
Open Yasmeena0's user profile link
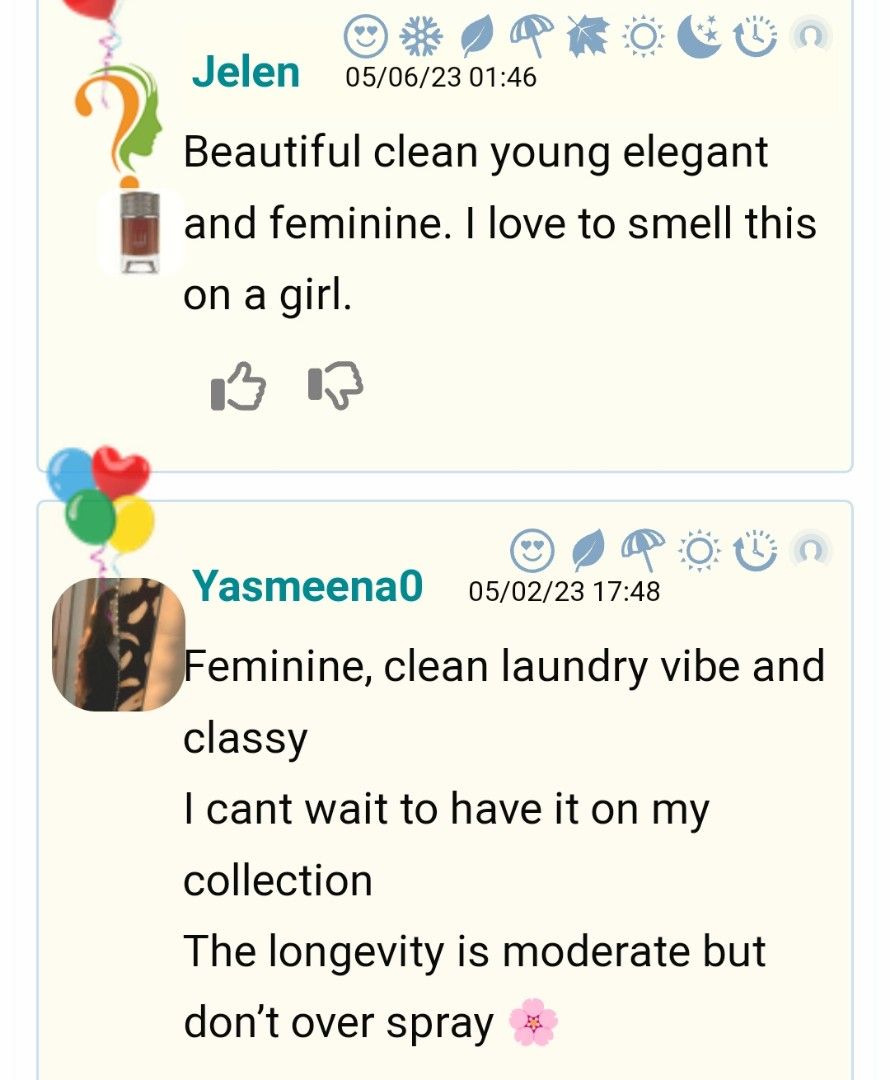308,587
